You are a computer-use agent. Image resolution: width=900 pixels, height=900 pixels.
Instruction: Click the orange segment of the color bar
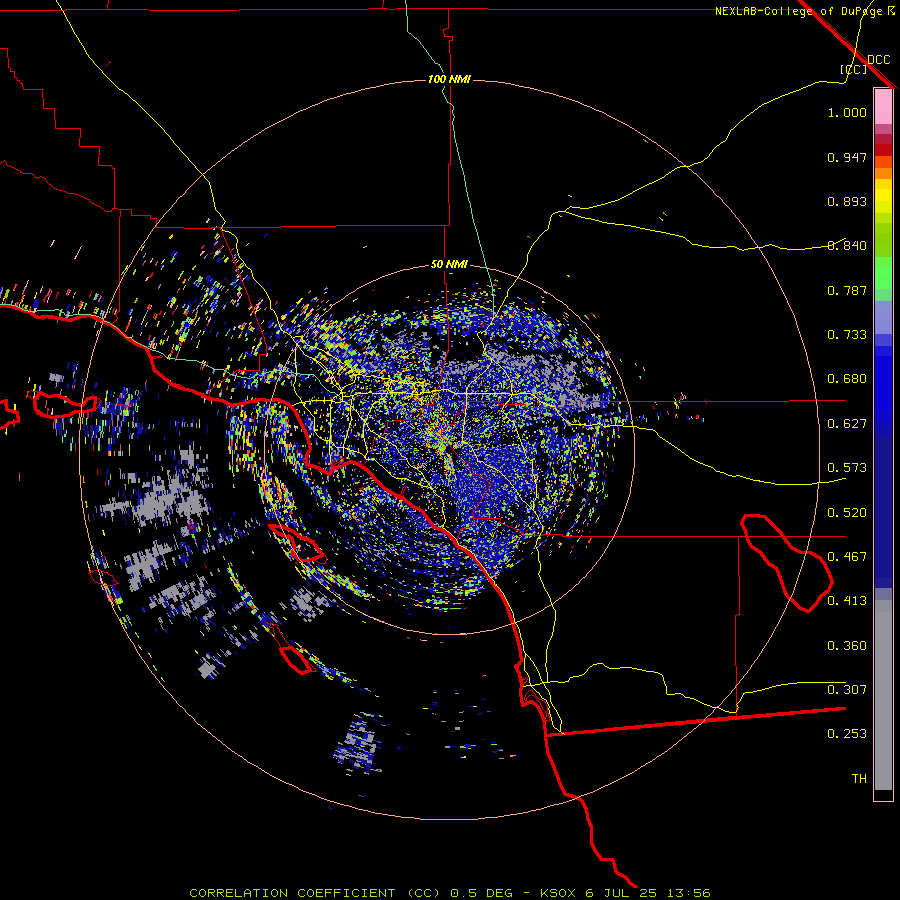point(883,173)
